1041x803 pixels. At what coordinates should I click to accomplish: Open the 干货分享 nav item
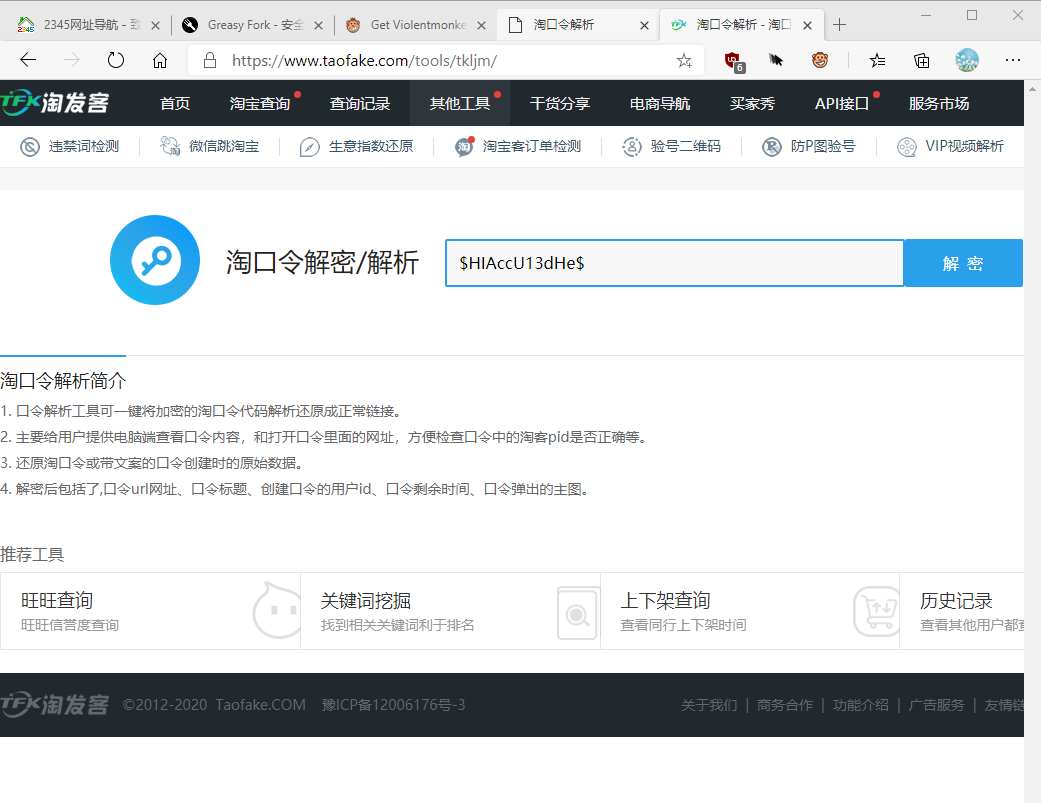pos(560,104)
